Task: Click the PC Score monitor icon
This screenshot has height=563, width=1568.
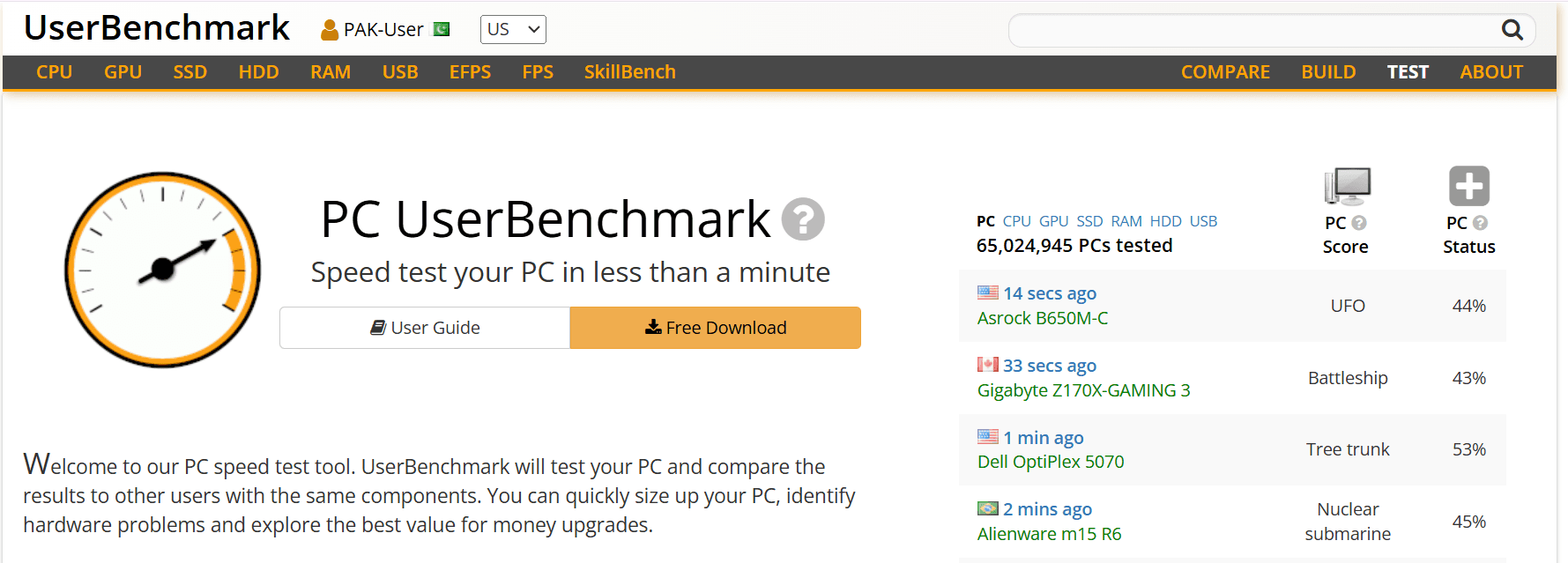Action: pyautogui.click(x=1347, y=186)
